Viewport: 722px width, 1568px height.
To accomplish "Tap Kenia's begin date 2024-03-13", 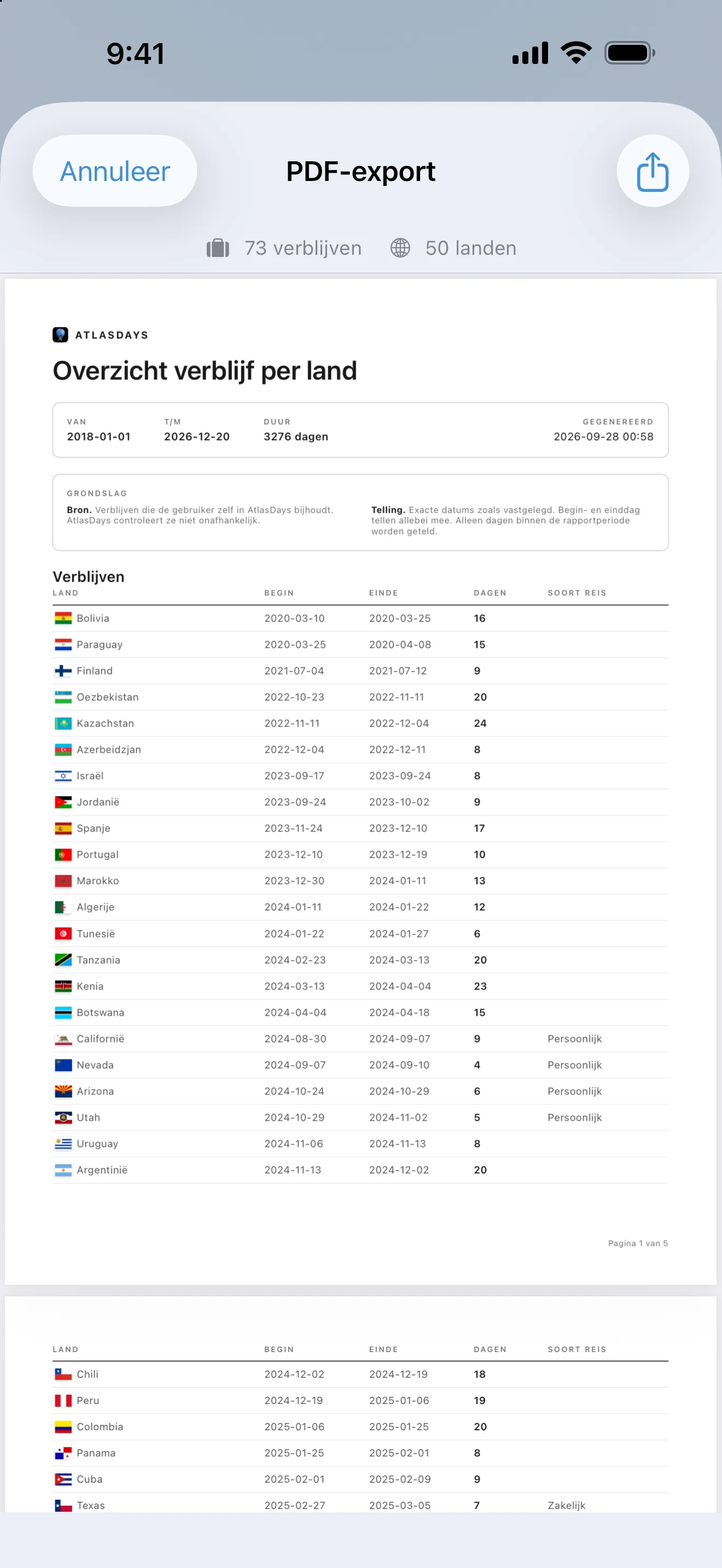I will 295,986.
